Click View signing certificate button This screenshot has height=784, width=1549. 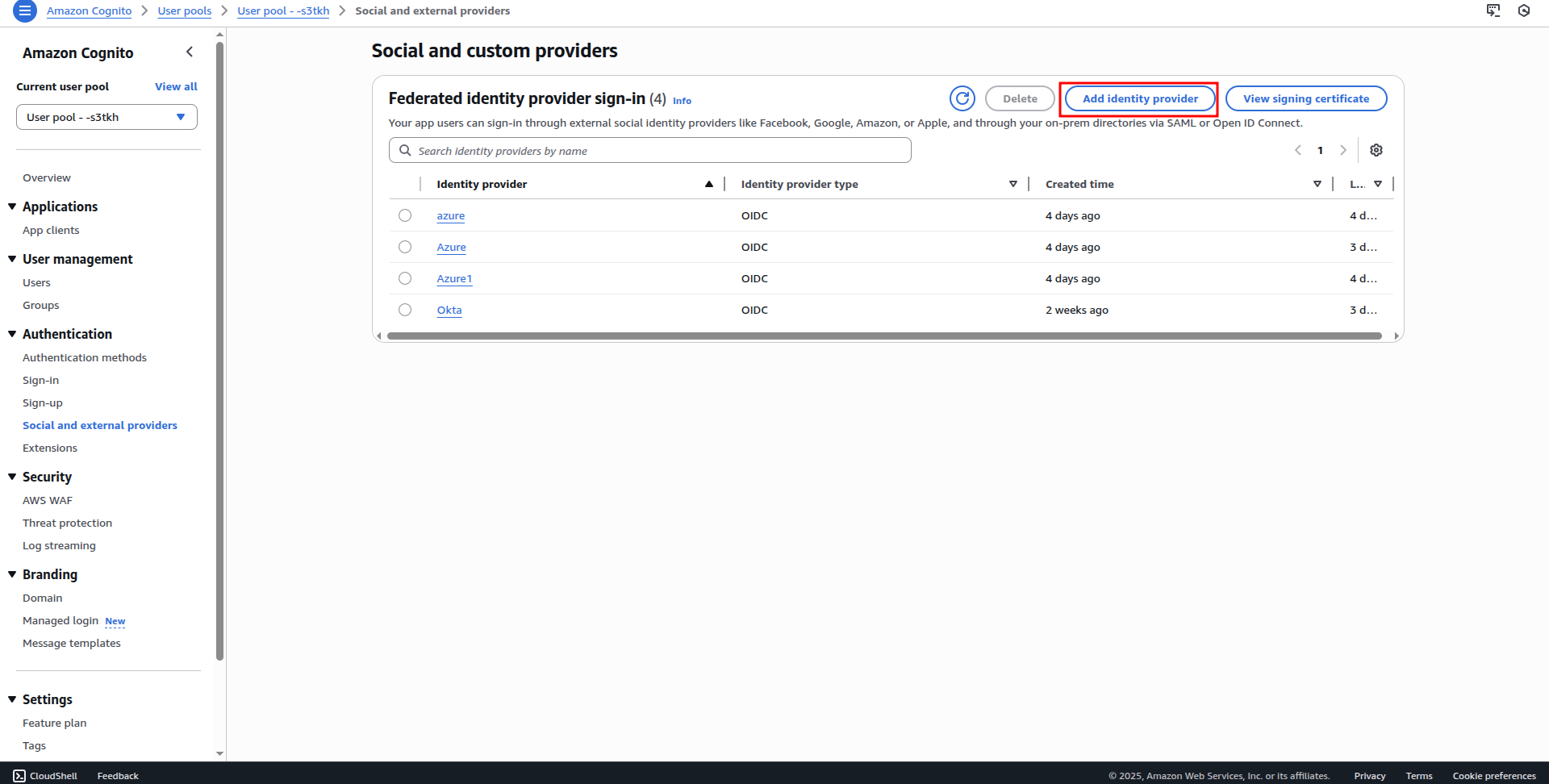(x=1306, y=98)
